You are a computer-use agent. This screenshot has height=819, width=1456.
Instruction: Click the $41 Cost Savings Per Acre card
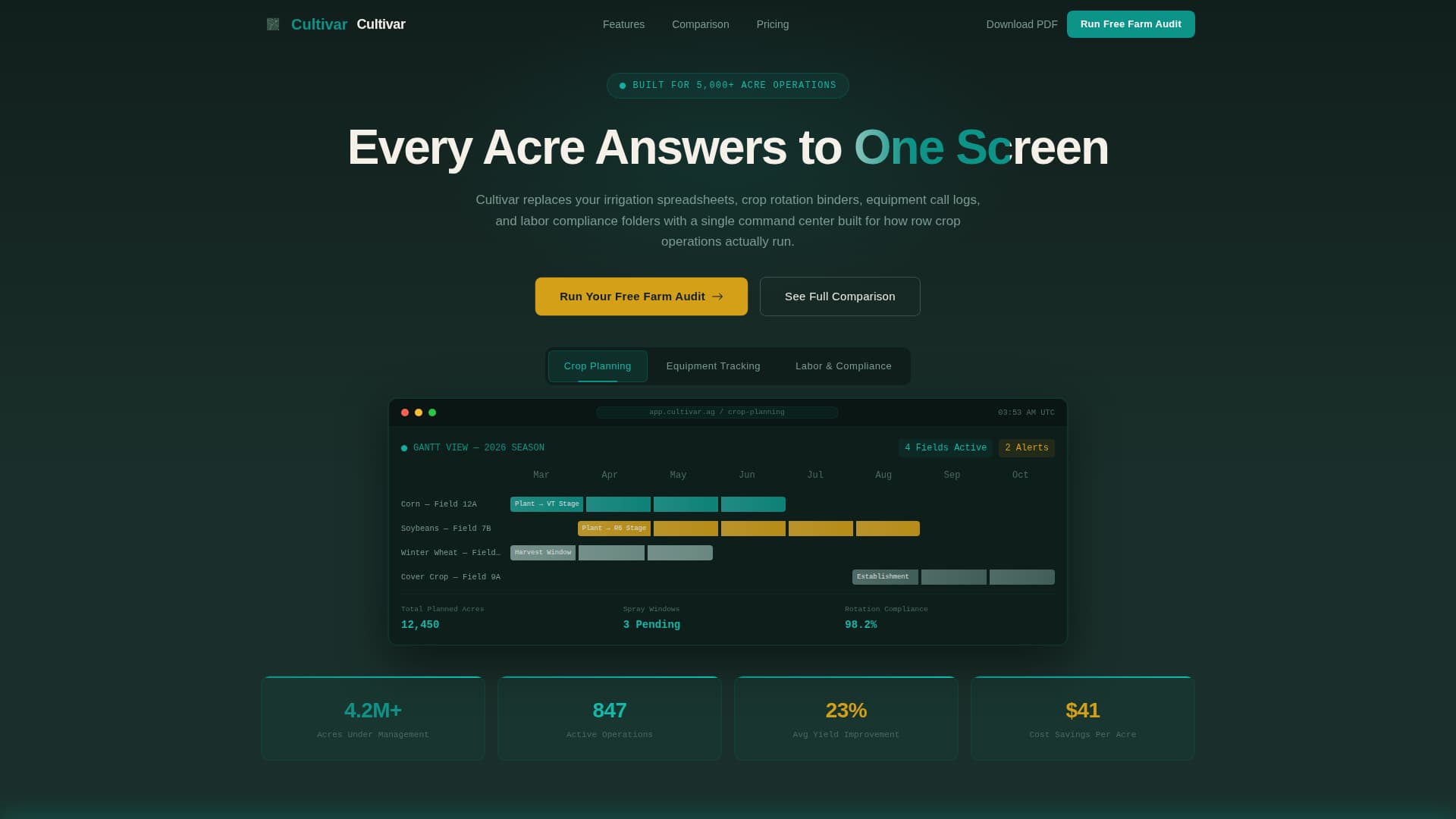tap(1083, 718)
